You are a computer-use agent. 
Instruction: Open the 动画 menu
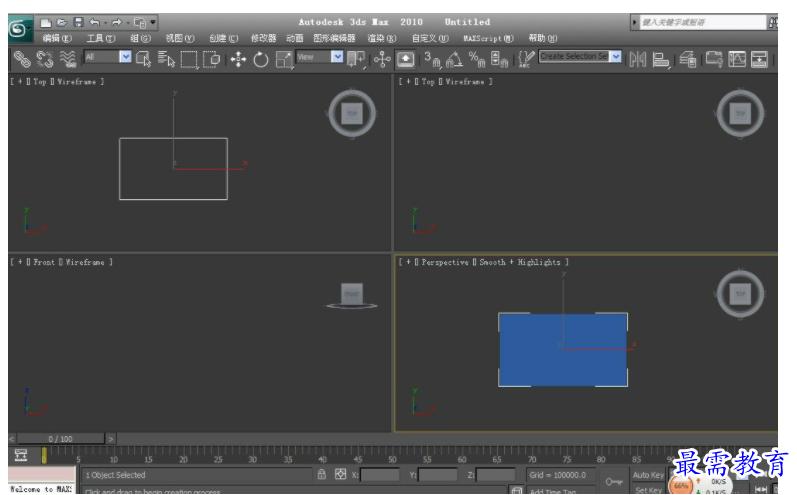295,38
